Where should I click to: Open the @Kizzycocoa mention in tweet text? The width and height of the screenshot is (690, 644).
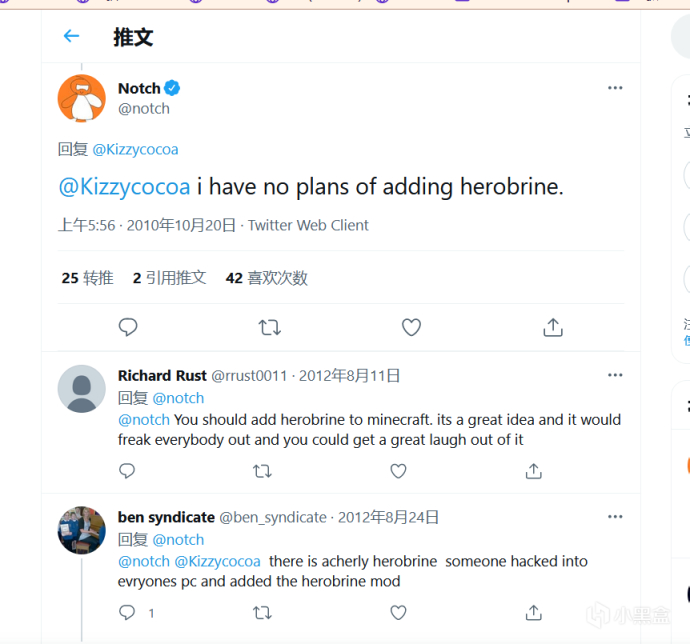click(124, 186)
